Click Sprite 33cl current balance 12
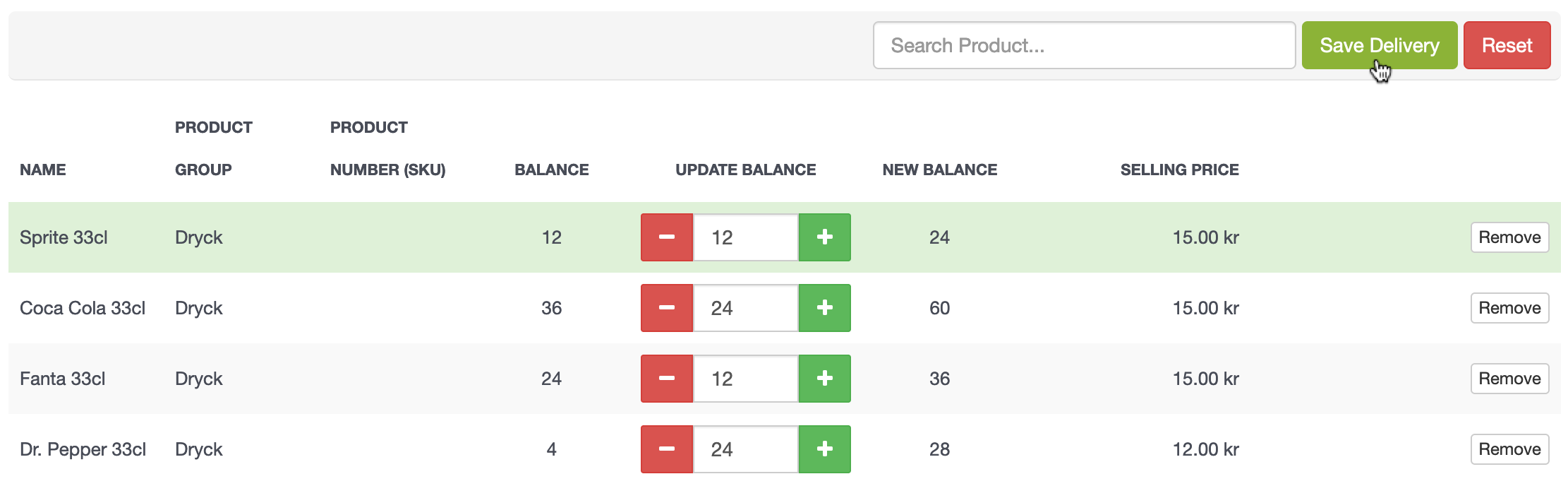The image size is (1568, 486). 552,237
